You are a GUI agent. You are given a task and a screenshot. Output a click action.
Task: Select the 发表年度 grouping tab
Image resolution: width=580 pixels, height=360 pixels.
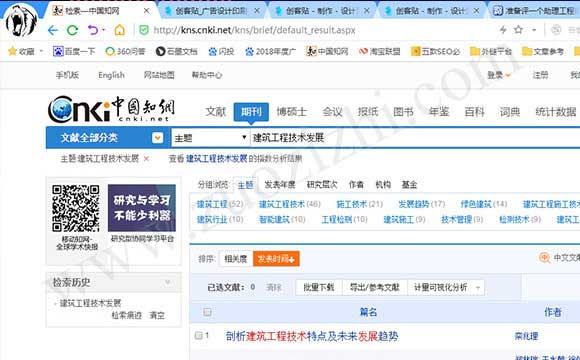click(280, 185)
